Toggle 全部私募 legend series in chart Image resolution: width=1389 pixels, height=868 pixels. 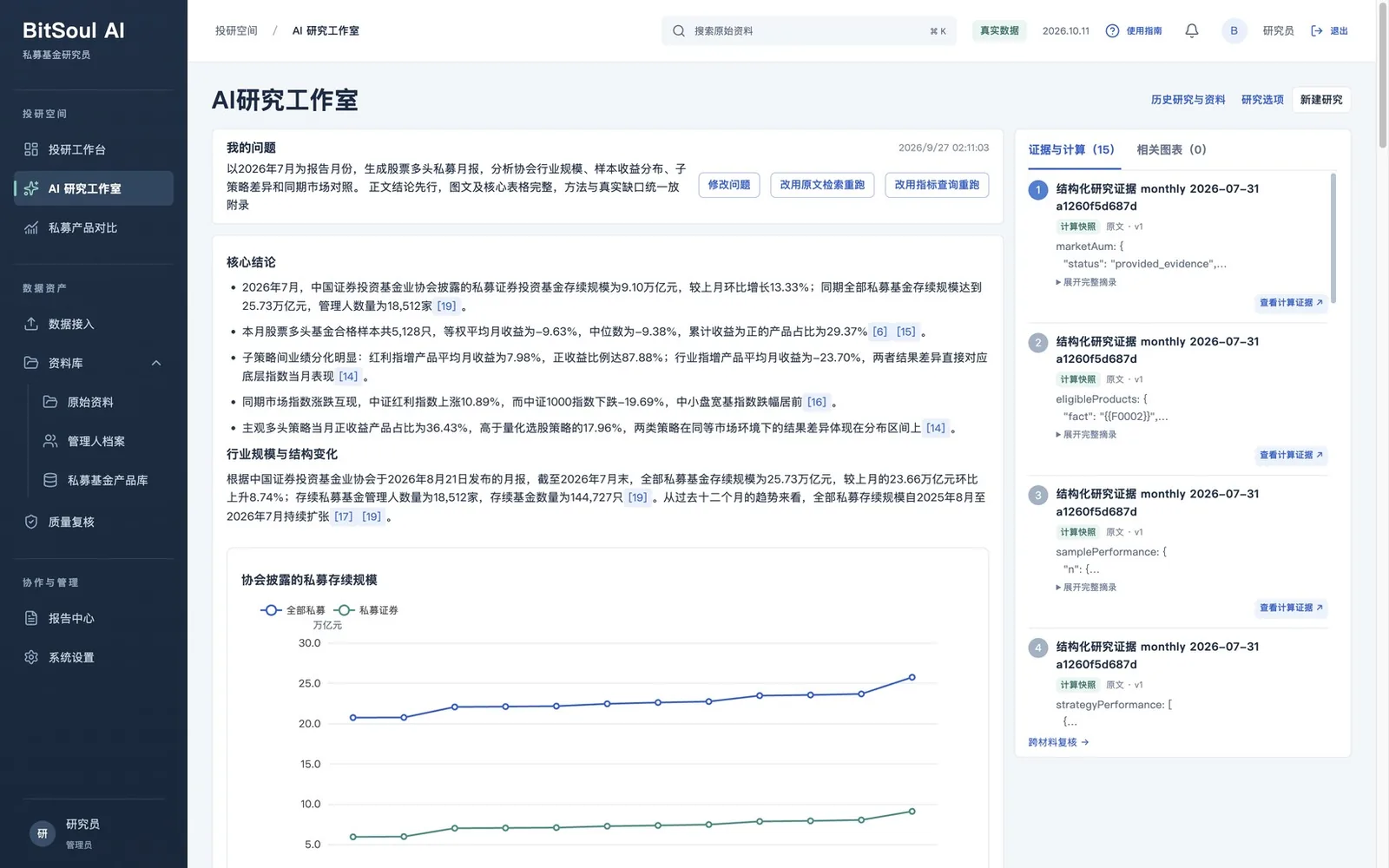pyautogui.click(x=293, y=610)
